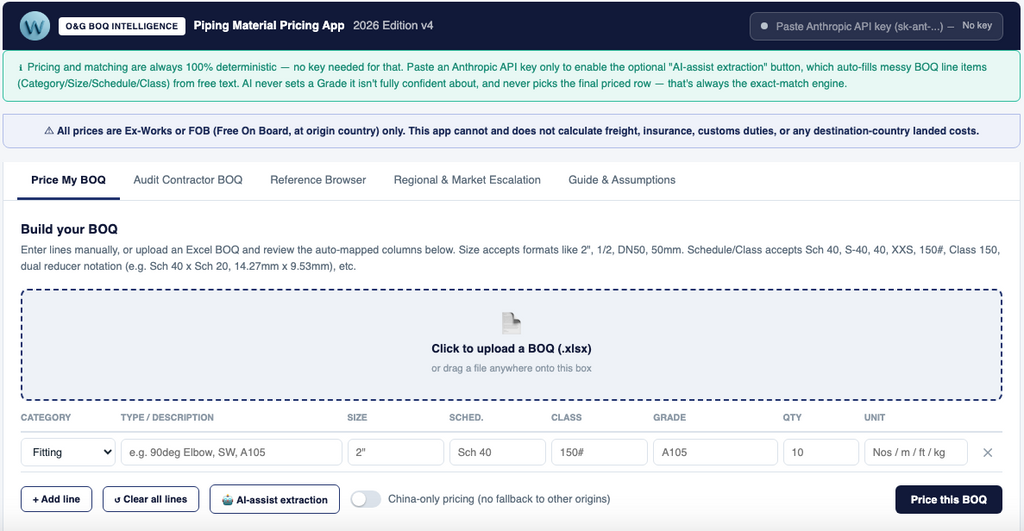This screenshot has height=531, width=1024.
Task: Open the Category dropdown showing Fitting
Action: click(69, 453)
